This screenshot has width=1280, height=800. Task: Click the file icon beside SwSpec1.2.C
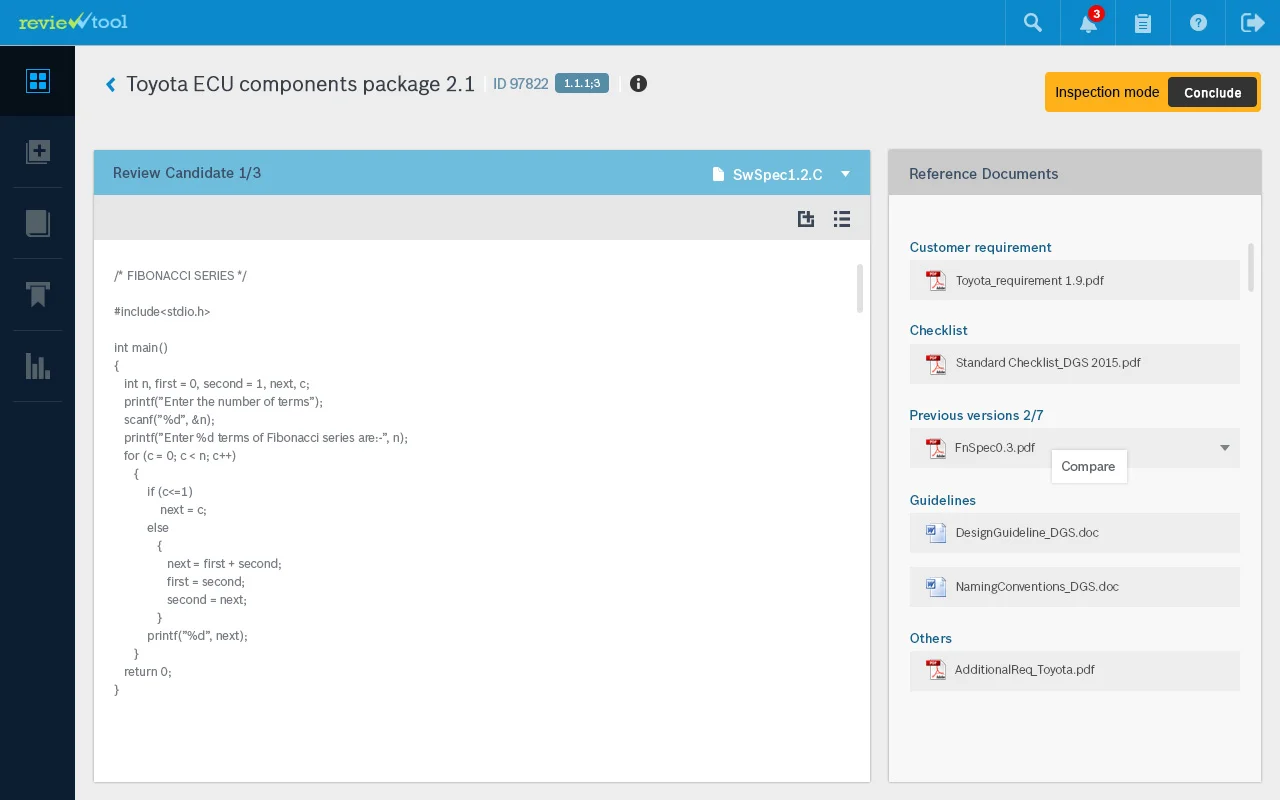coord(718,174)
